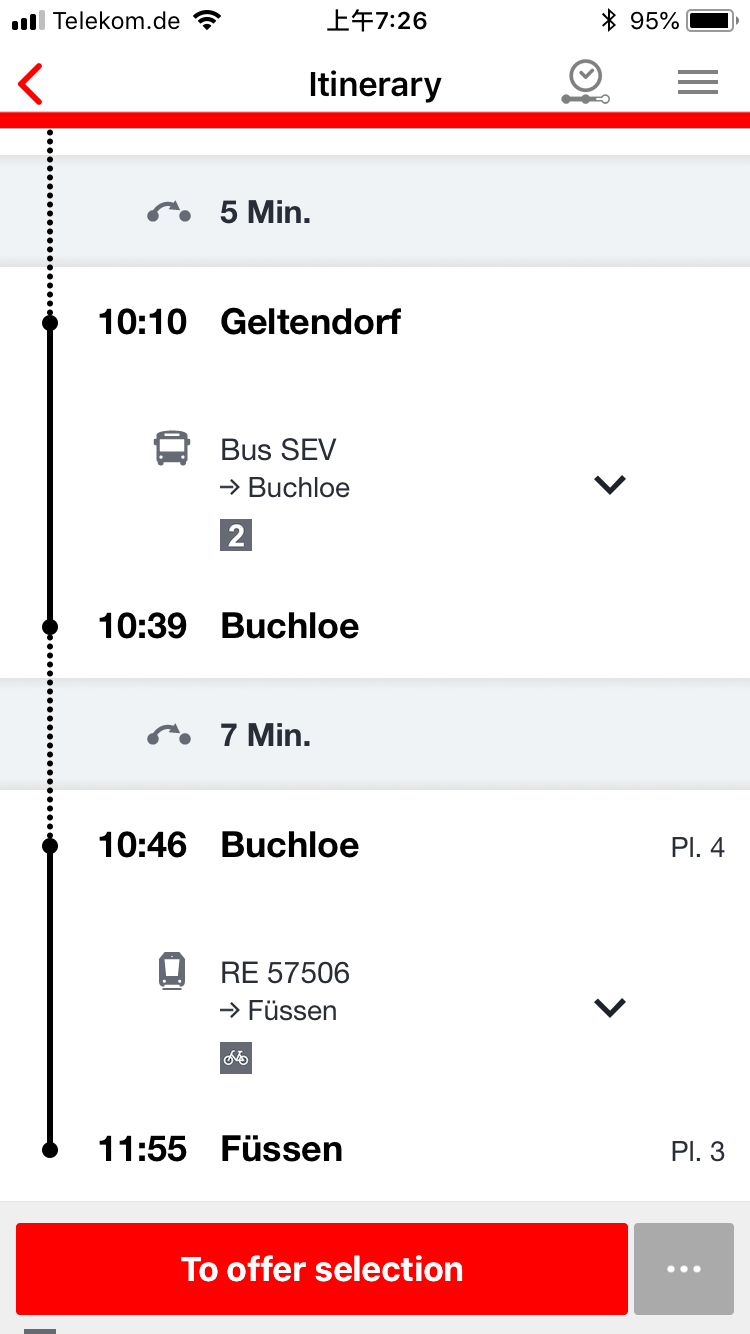Image resolution: width=750 pixels, height=1334 pixels.
Task: Tap the 7 Min. transfer walk icon
Action: (168, 736)
